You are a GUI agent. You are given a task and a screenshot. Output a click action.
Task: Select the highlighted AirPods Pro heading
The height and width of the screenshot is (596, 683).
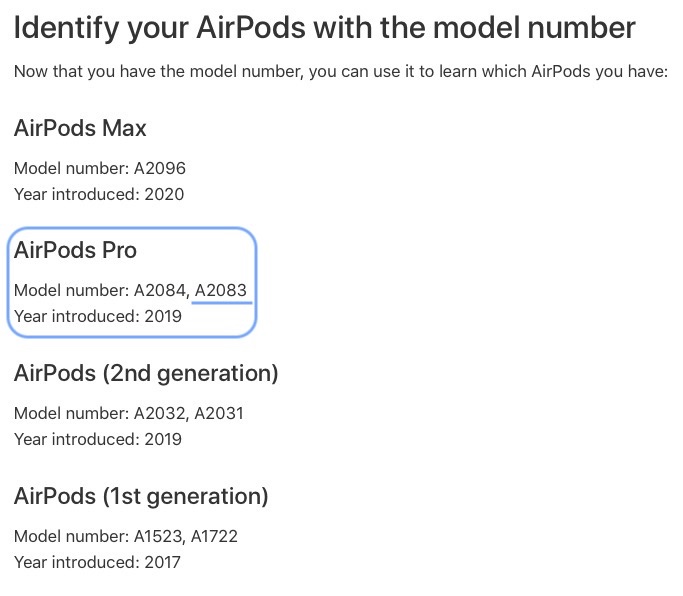pyautogui.click(x=75, y=251)
